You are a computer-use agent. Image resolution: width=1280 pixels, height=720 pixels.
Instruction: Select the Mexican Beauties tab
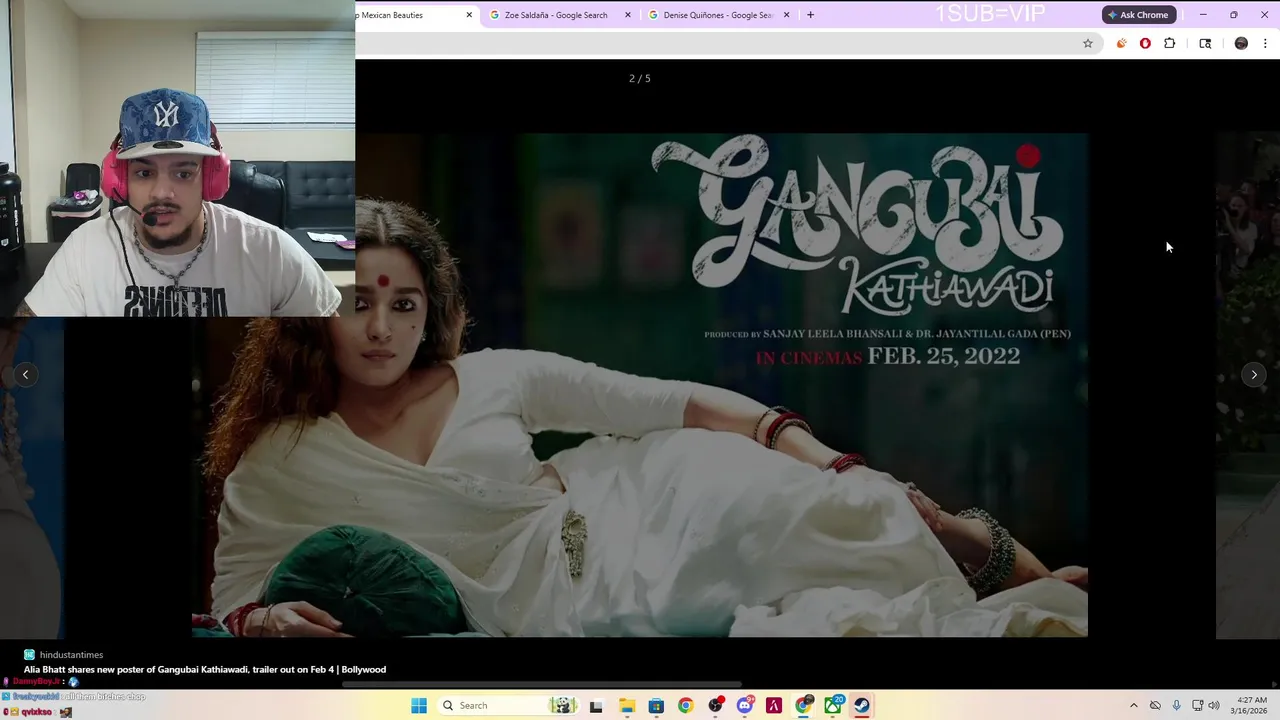410,15
